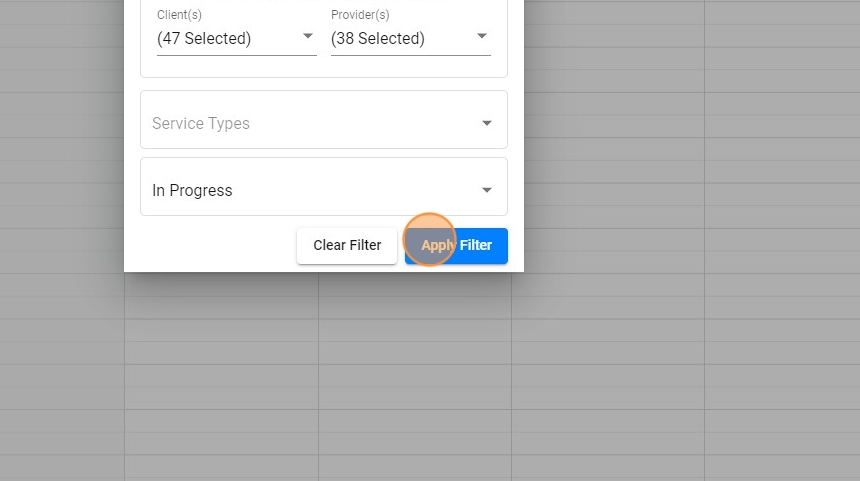Image resolution: width=860 pixels, height=481 pixels.
Task: Click the In Progress status text
Action: 192,190
